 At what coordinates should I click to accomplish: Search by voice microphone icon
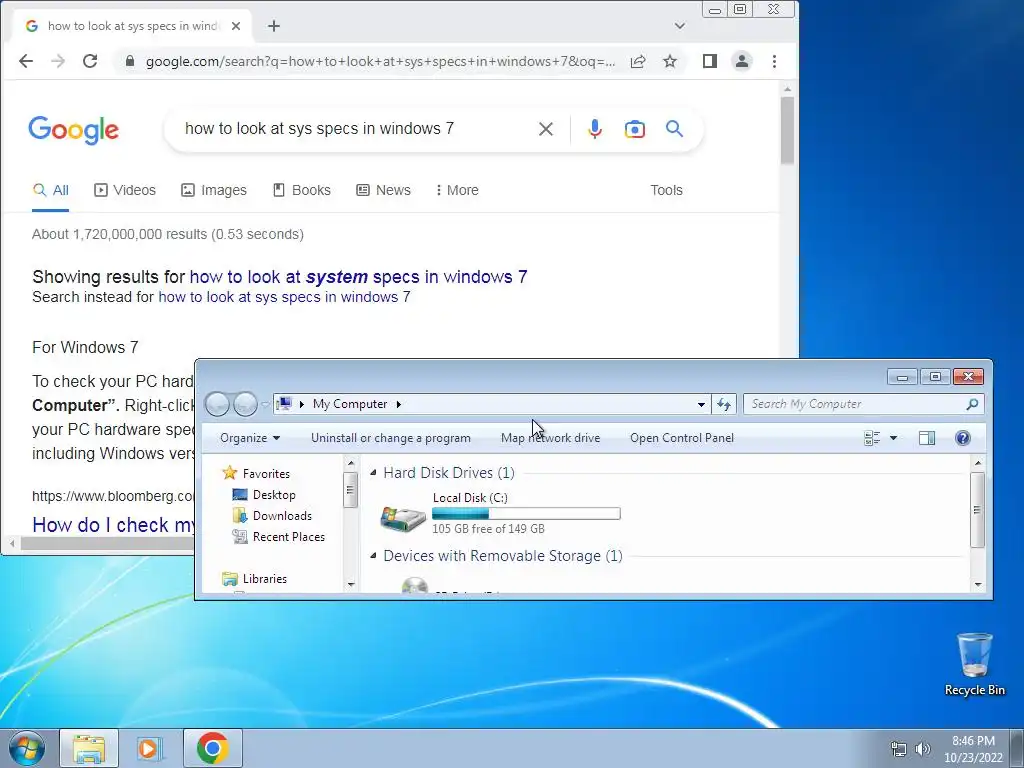[594, 129]
